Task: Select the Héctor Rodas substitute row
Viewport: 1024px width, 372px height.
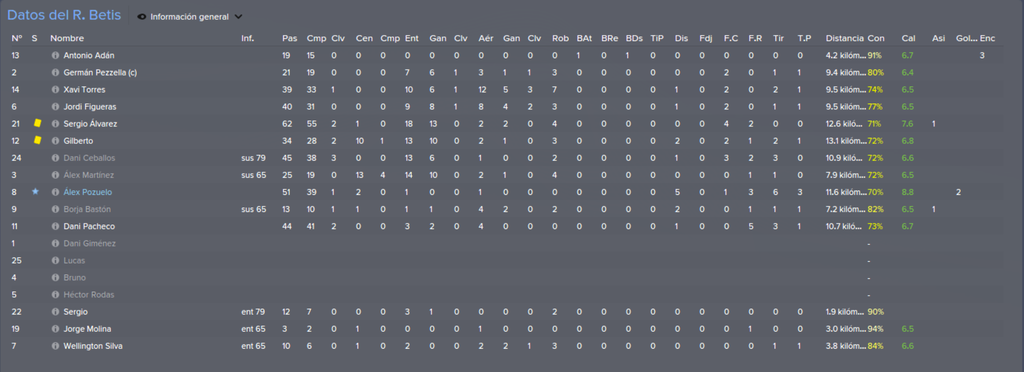Action: point(512,294)
